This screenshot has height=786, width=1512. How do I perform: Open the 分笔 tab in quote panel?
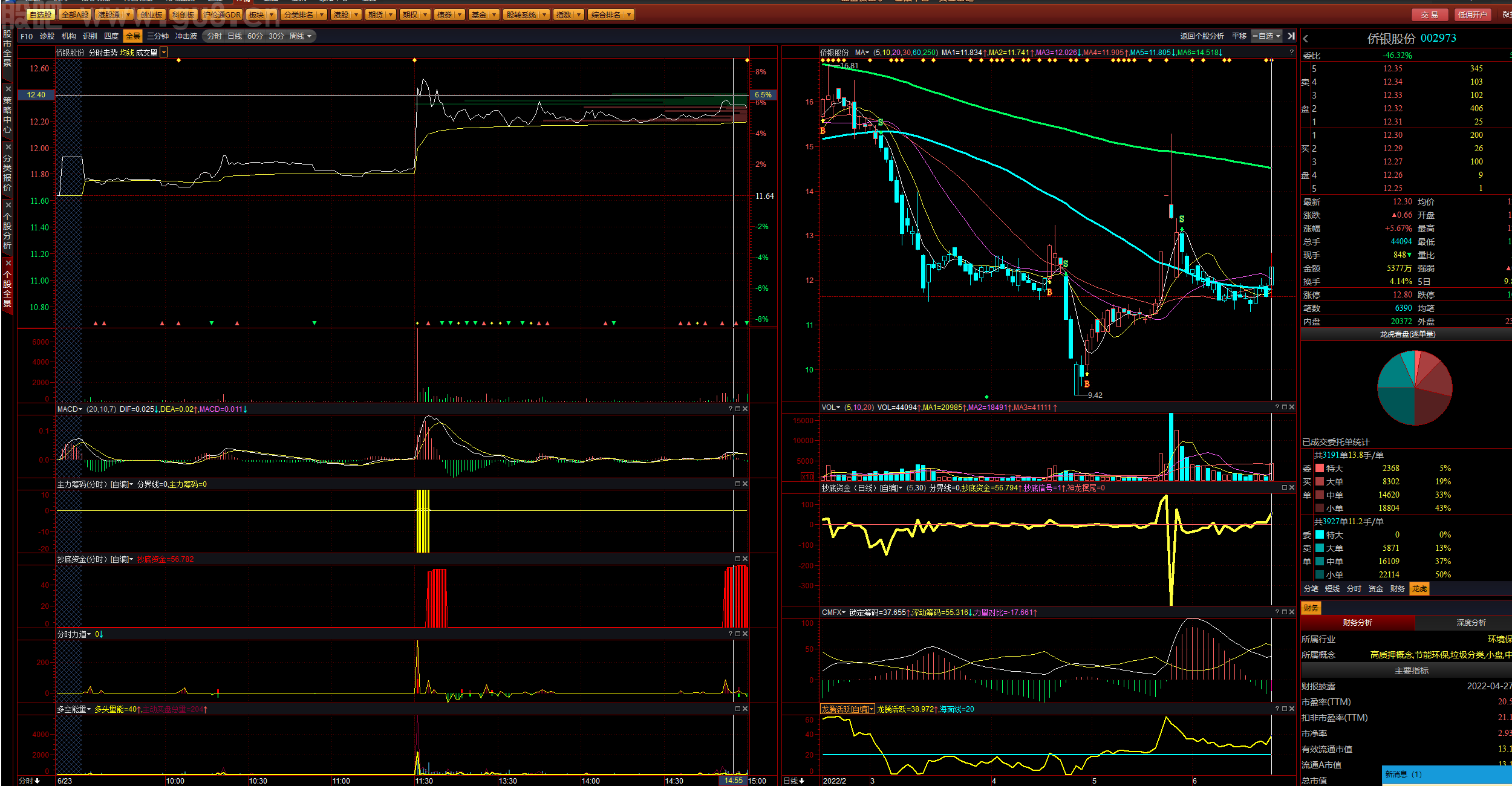pos(1311,588)
